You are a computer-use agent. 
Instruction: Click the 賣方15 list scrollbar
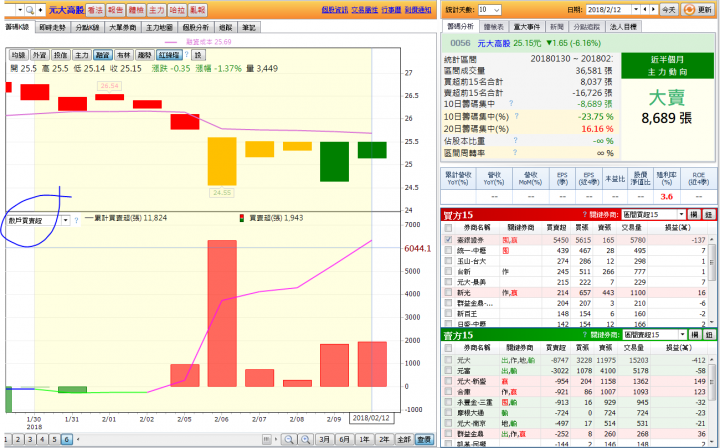click(712, 400)
